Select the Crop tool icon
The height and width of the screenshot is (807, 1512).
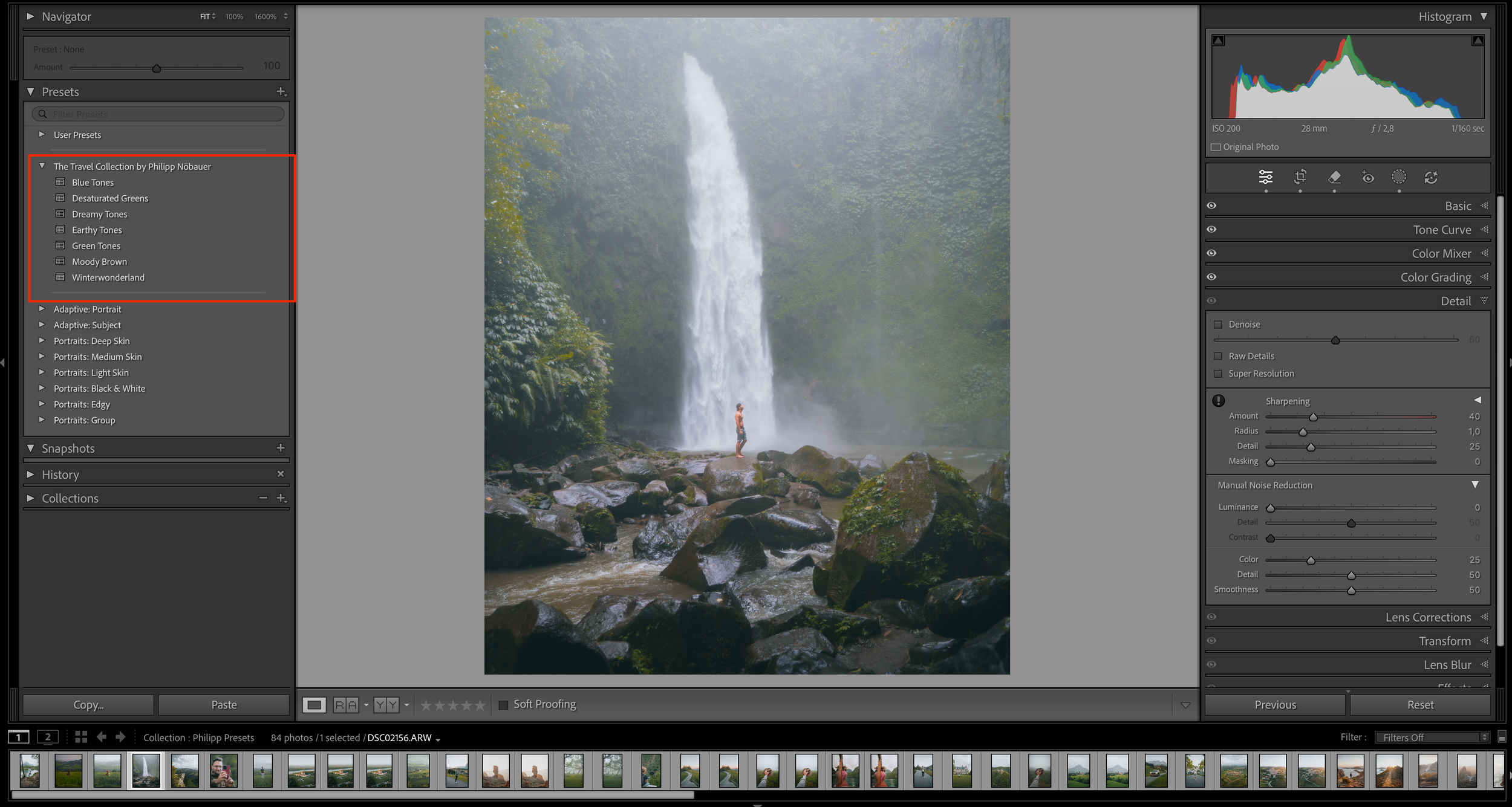click(x=1300, y=177)
